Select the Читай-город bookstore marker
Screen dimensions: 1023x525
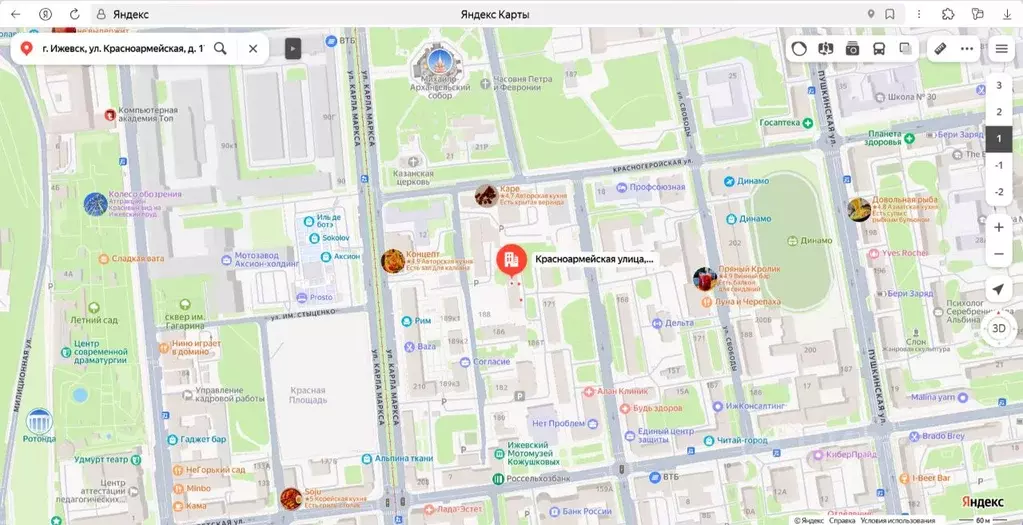[708, 440]
